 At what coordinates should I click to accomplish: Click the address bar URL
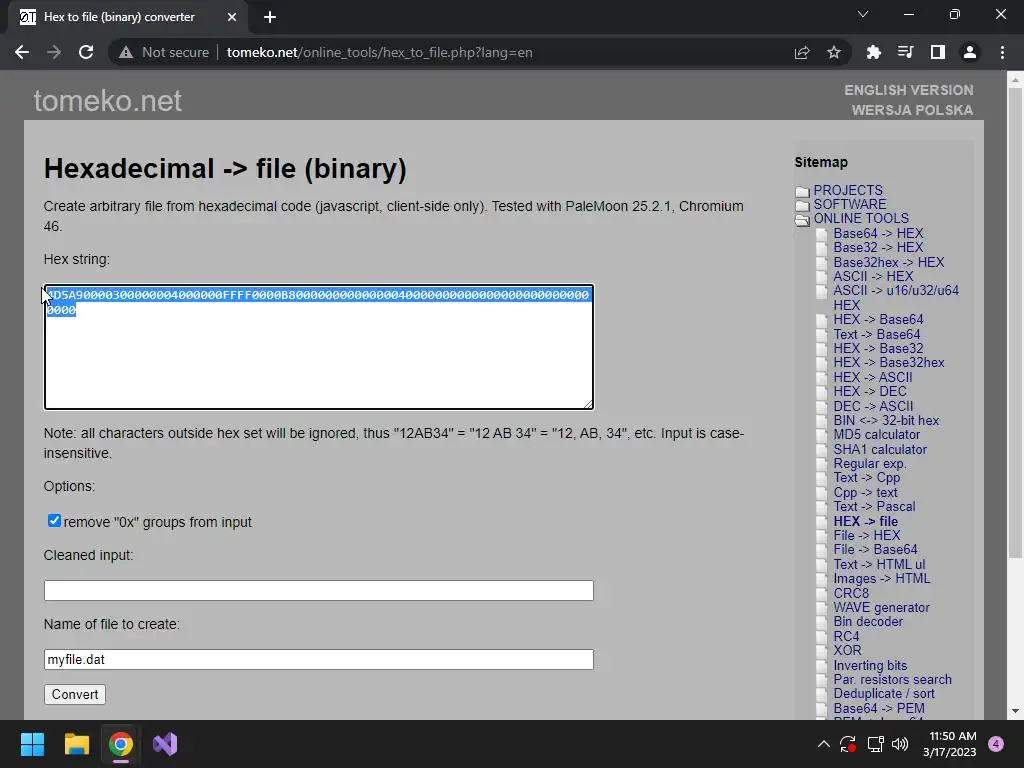point(379,52)
